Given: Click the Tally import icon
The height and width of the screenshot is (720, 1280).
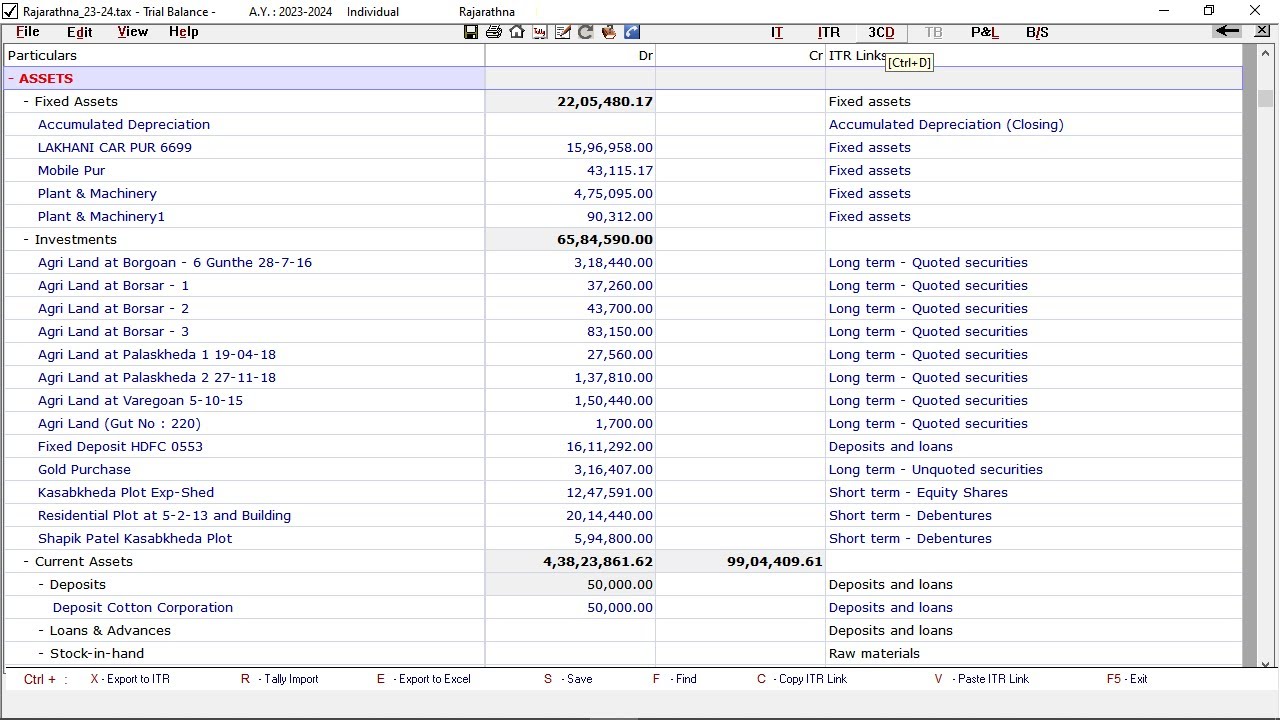Looking at the screenshot, I should 540,32.
